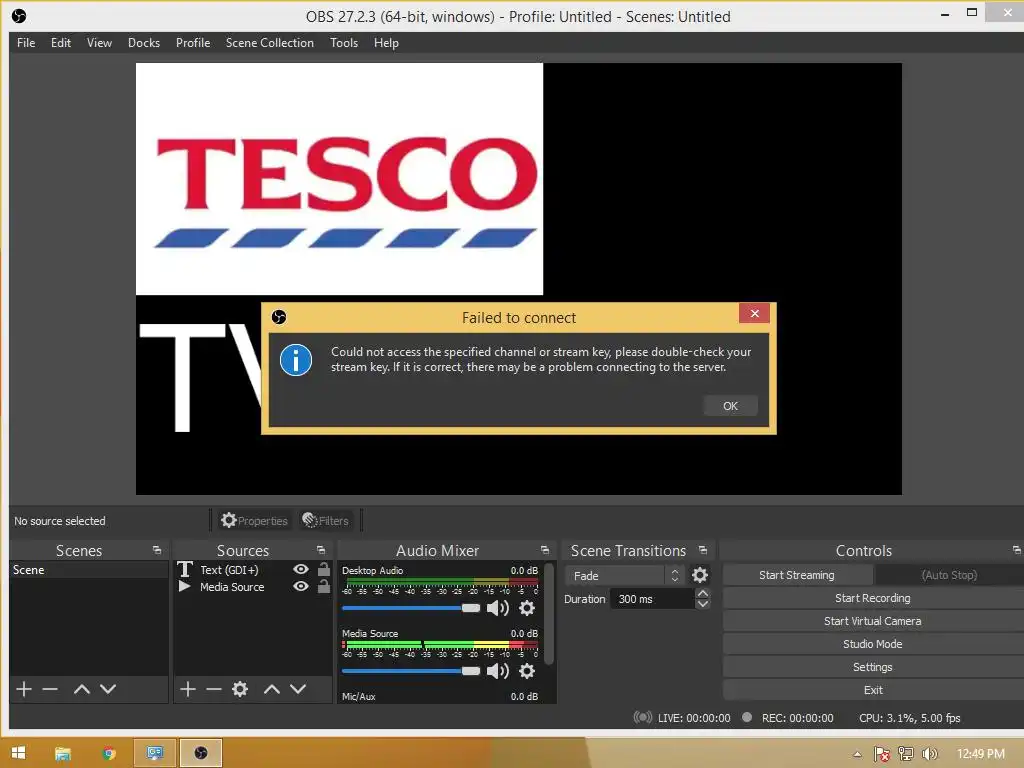Move source down in list
1024x768 pixels.
click(x=298, y=688)
